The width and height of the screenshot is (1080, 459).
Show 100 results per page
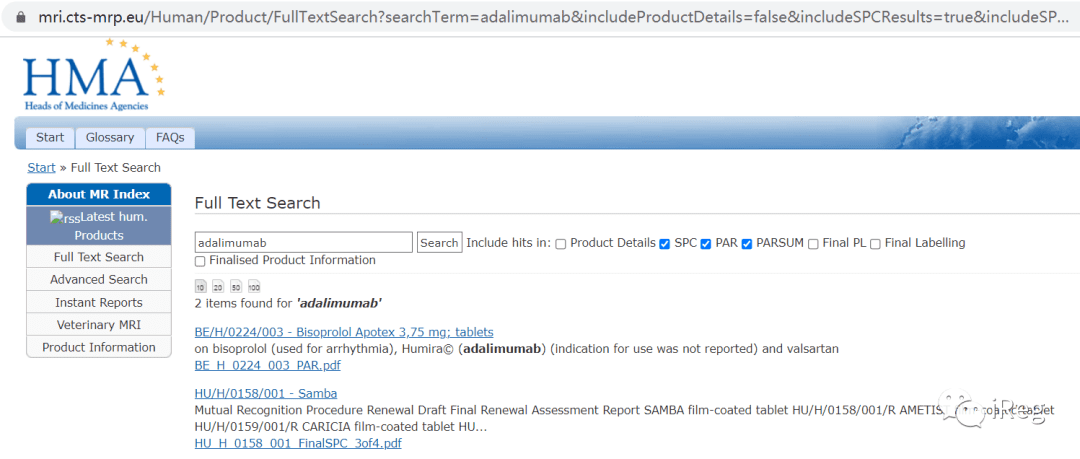coord(253,287)
